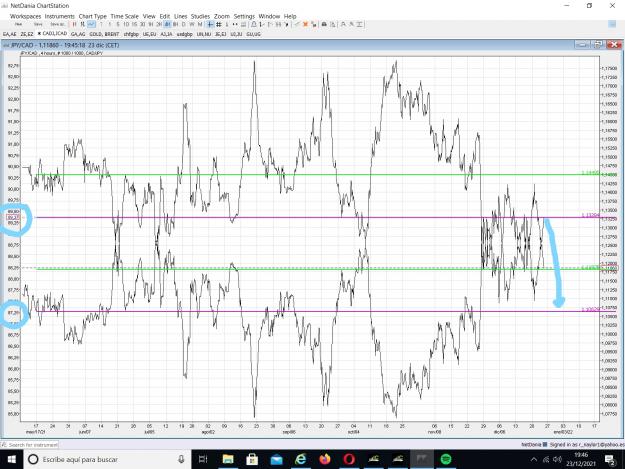Select the 8H time scale button

(175, 24)
